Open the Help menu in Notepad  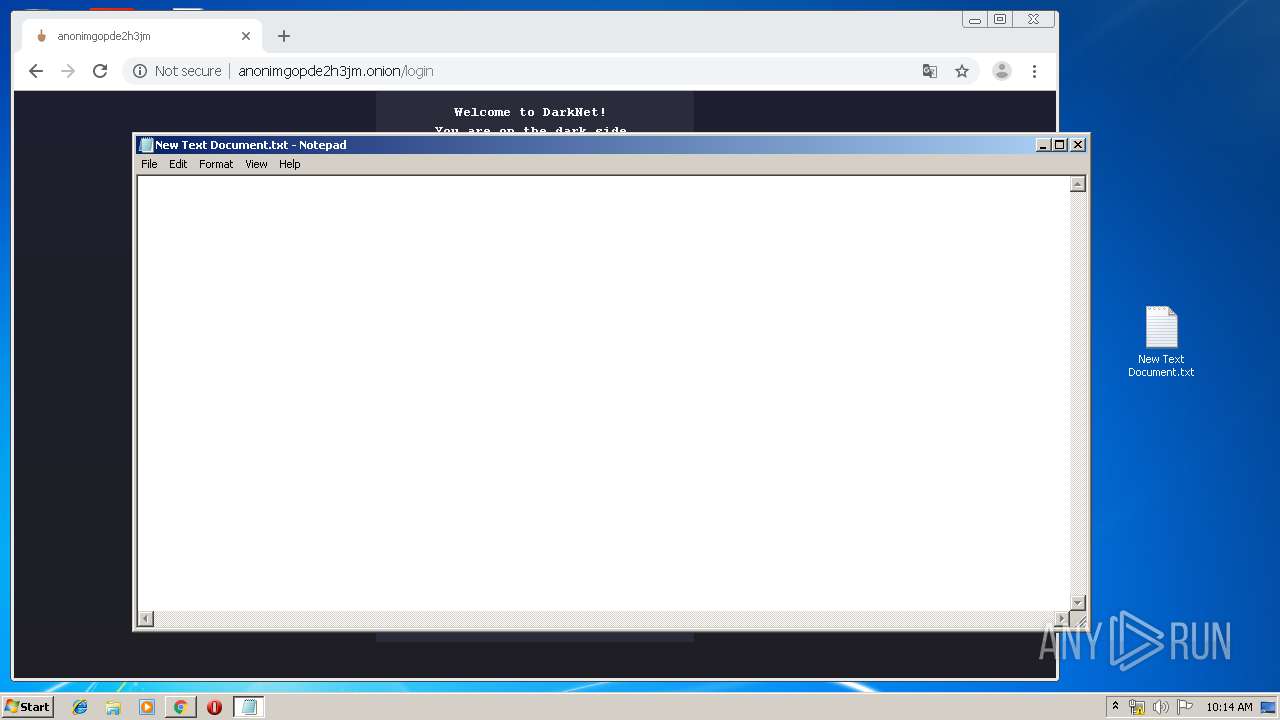pyautogui.click(x=289, y=164)
